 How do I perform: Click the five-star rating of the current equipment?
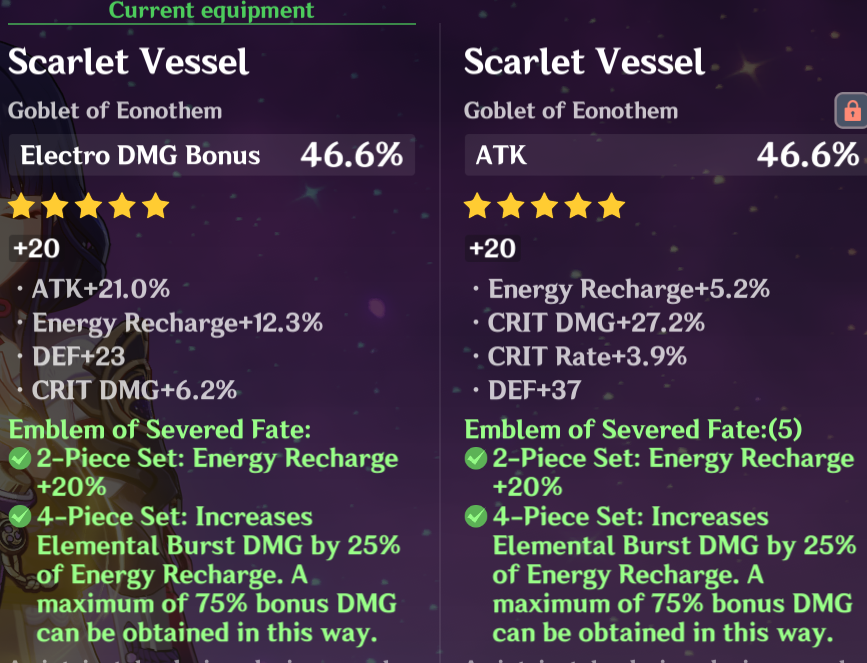tap(89, 207)
